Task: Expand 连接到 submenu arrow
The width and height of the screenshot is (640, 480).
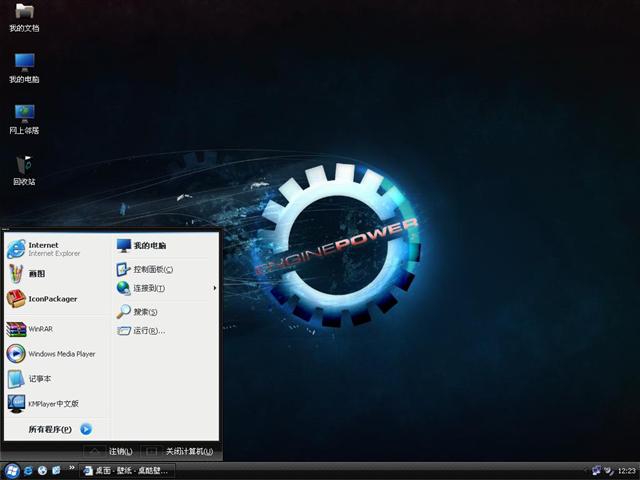Action: (x=215, y=288)
